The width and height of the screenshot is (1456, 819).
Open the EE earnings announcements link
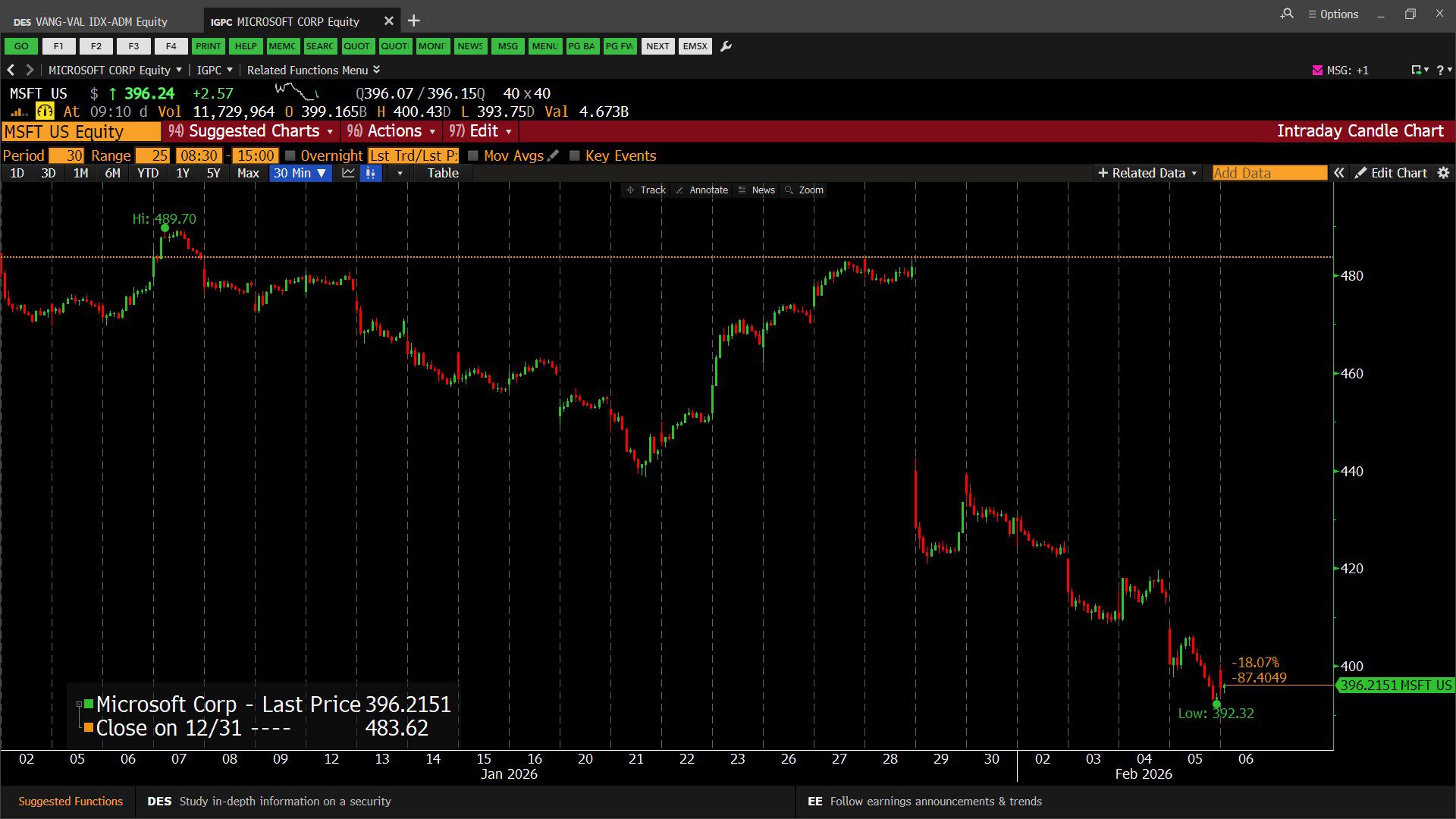(x=925, y=801)
